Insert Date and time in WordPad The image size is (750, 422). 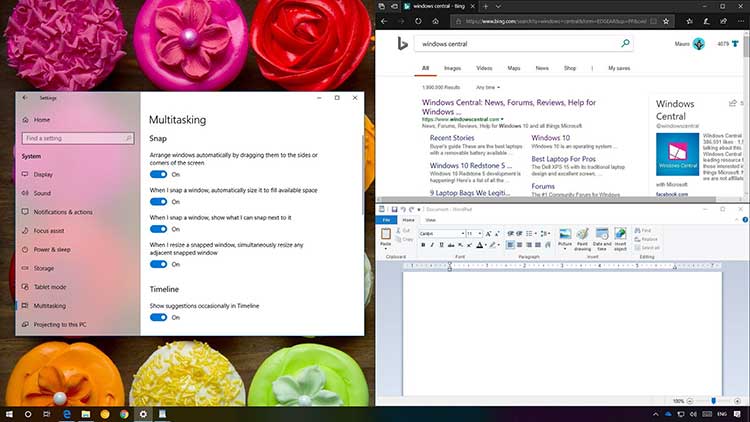(602, 239)
